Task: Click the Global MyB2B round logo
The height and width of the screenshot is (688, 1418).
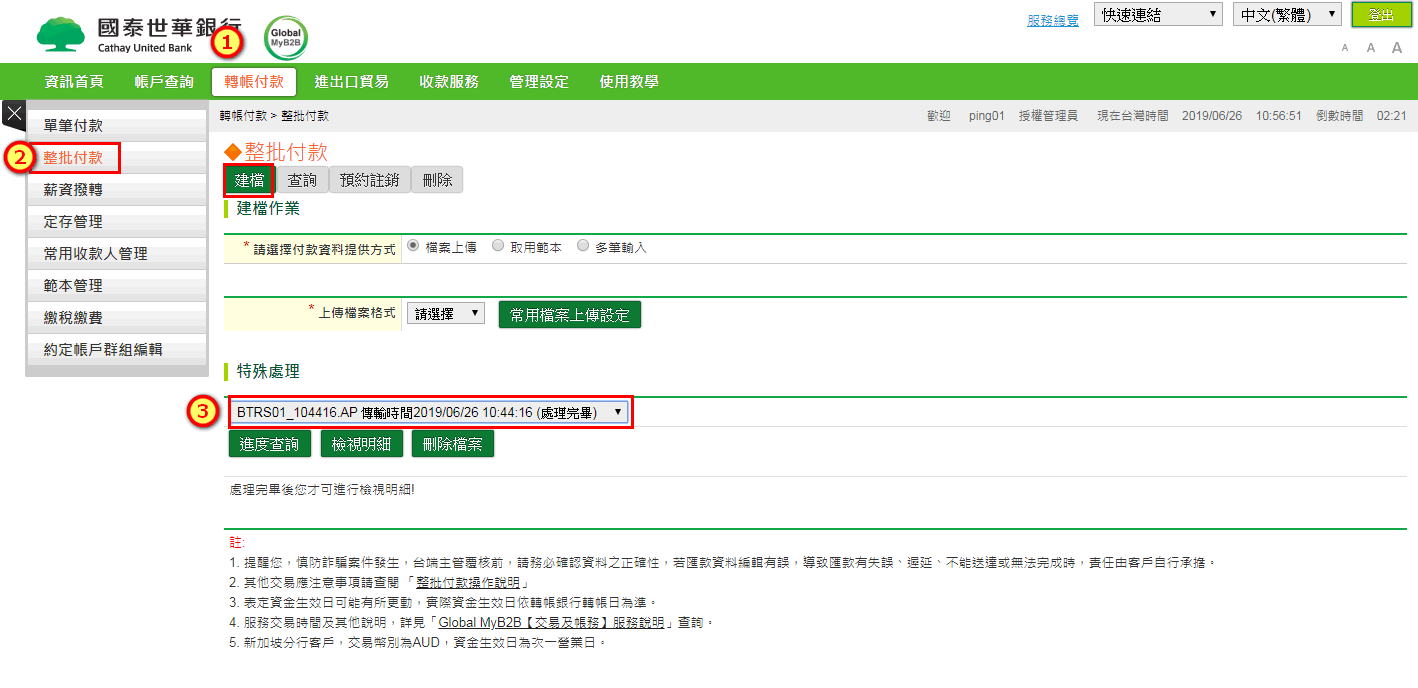Action: tap(286, 38)
